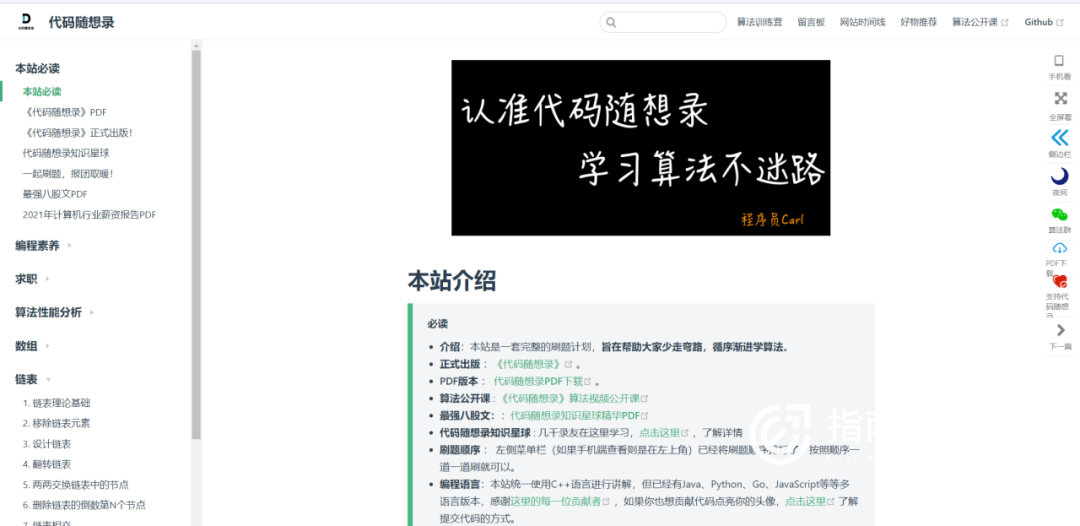Click the 手机看 phone icon

tap(1059, 61)
